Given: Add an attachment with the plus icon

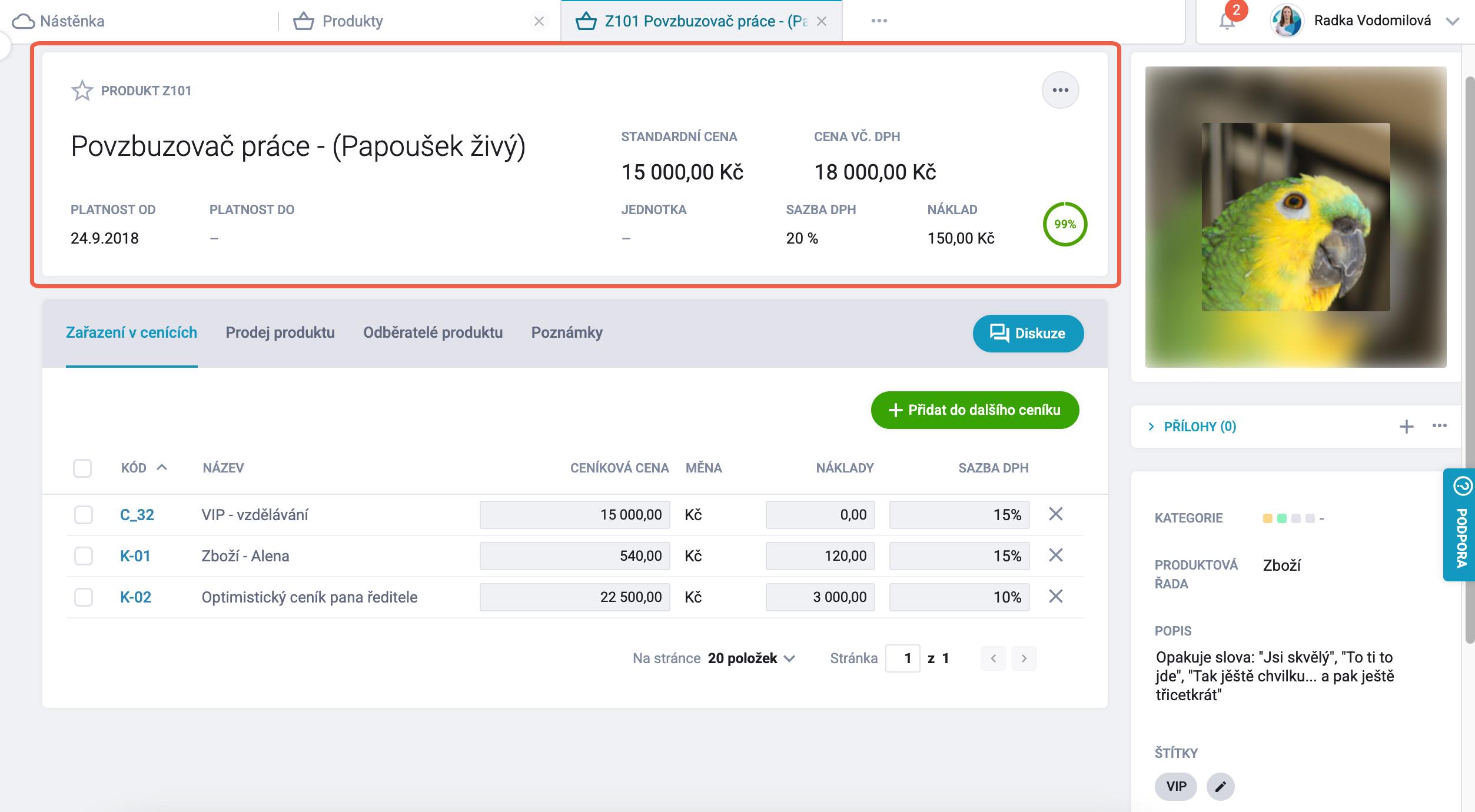Looking at the screenshot, I should tap(1406, 427).
